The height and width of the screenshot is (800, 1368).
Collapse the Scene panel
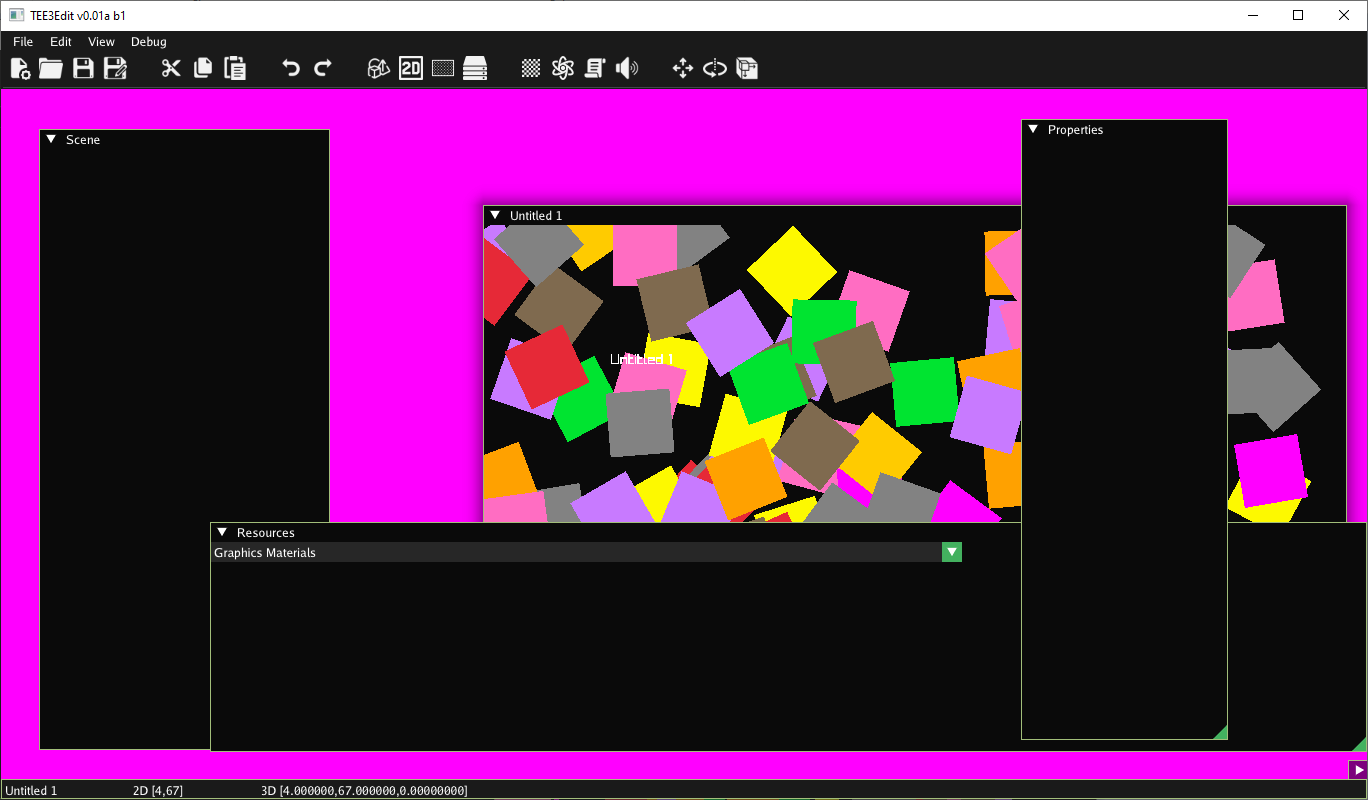point(51,139)
